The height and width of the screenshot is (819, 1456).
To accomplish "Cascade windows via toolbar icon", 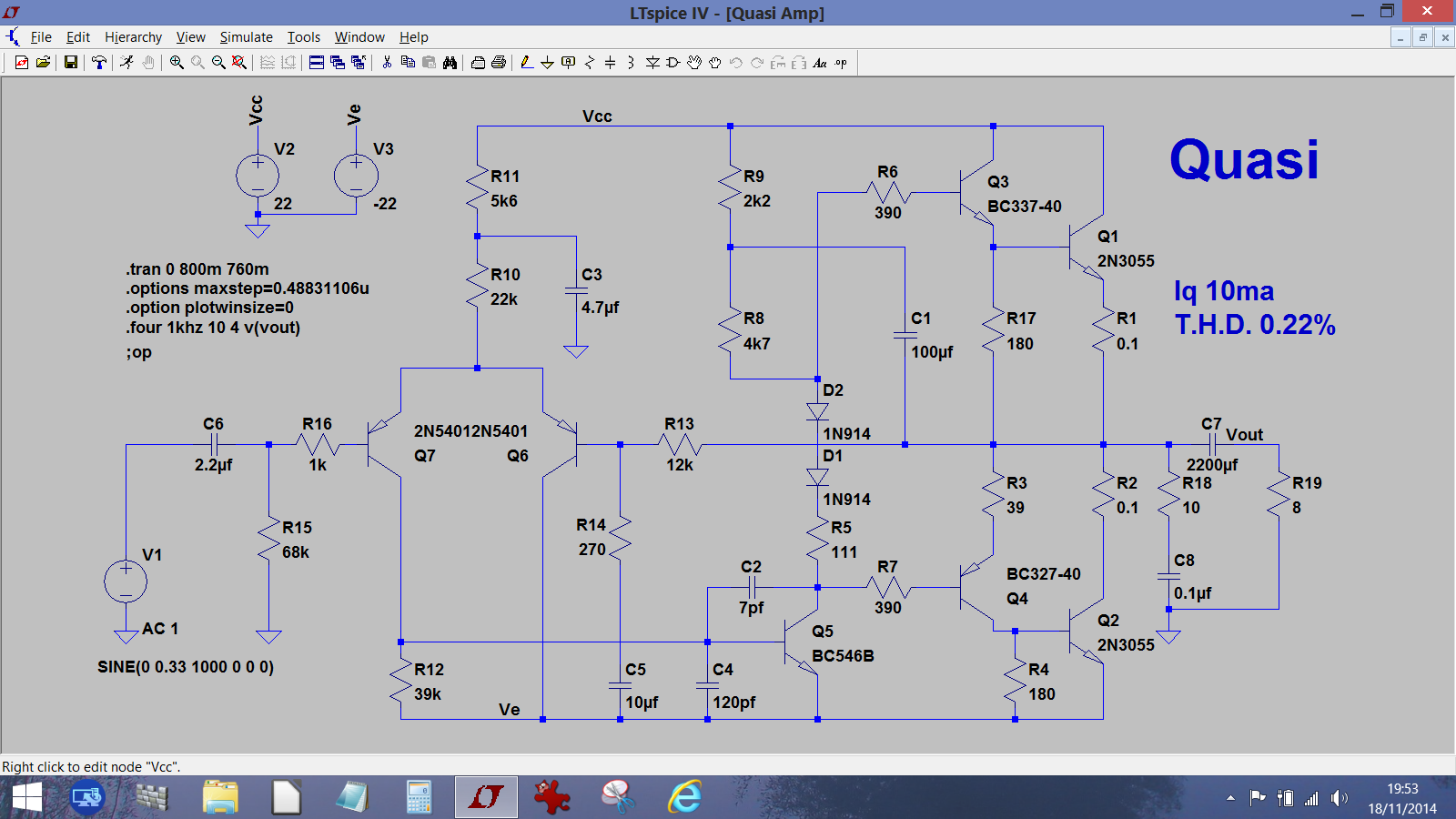I will (338, 63).
